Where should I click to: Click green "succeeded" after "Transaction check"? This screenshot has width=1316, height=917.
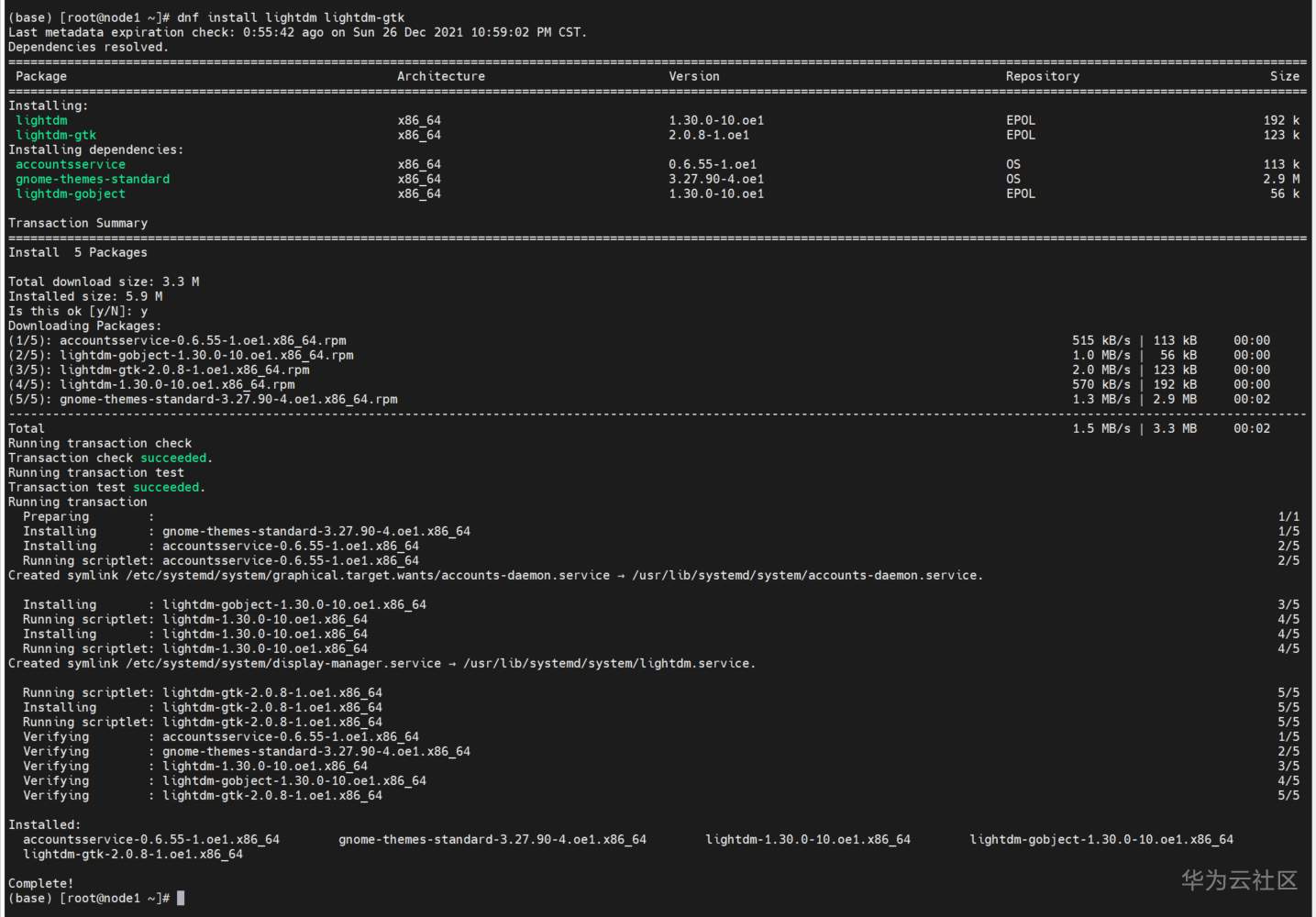(x=173, y=458)
